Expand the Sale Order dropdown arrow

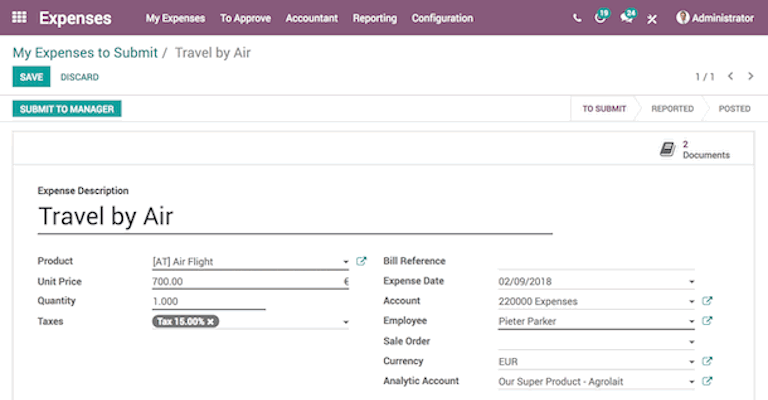692,342
